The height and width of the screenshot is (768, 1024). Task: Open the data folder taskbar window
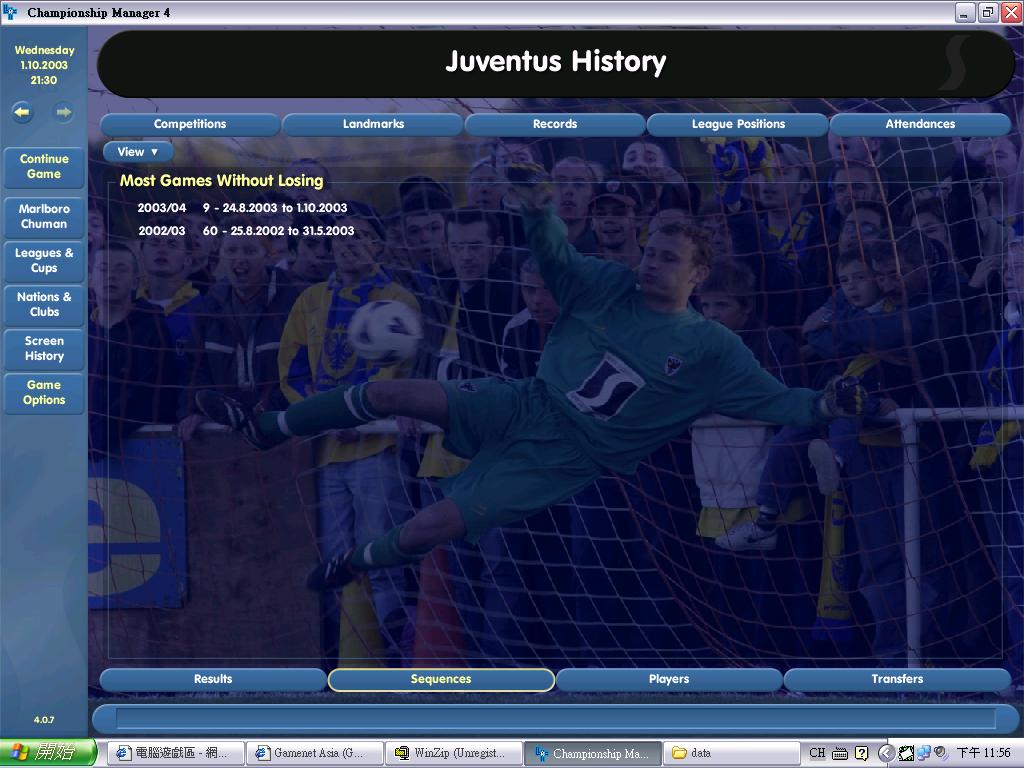pyautogui.click(x=730, y=753)
